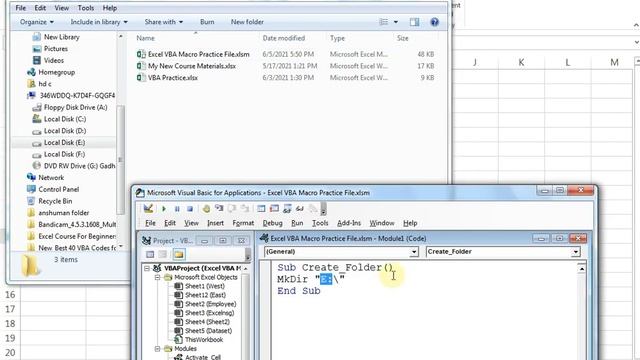
Task: Sort files by Type column header
Action: coord(337,38)
